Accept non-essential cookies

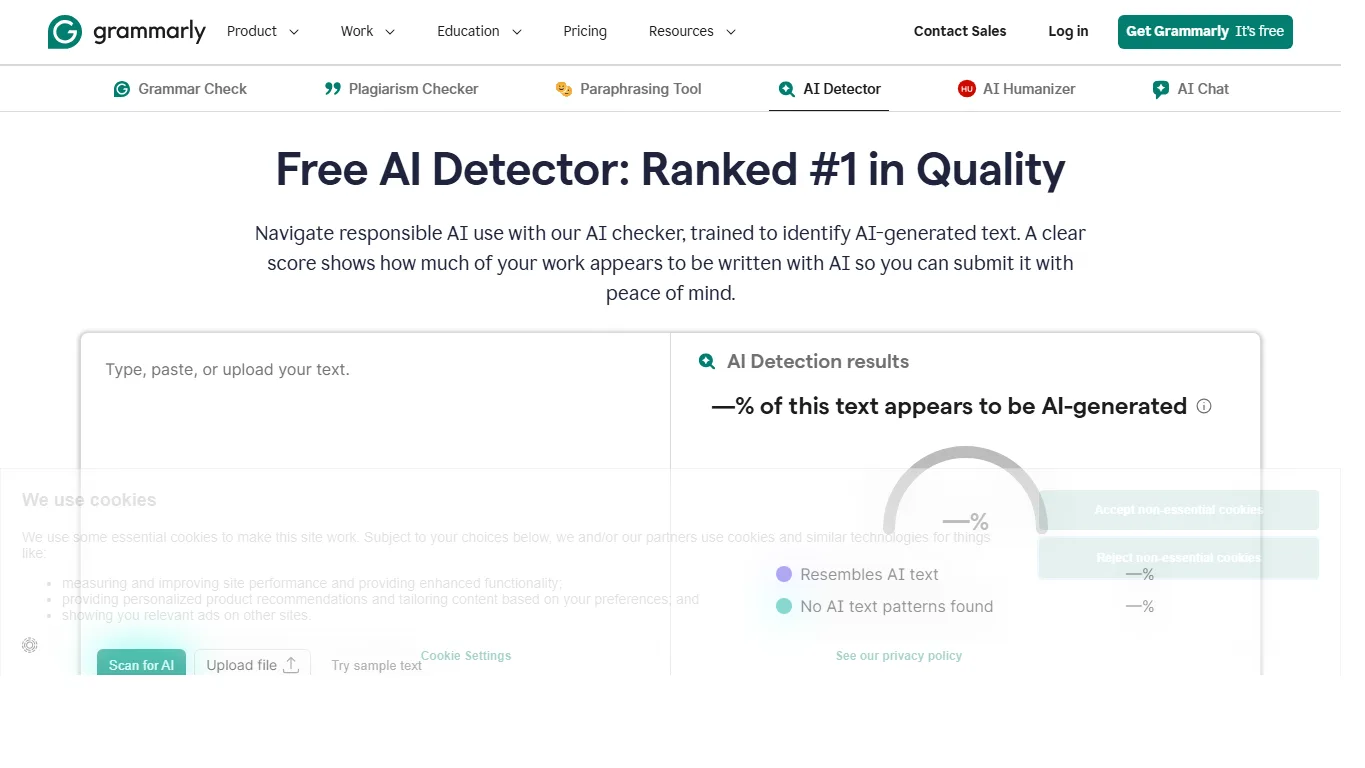click(x=1178, y=510)
